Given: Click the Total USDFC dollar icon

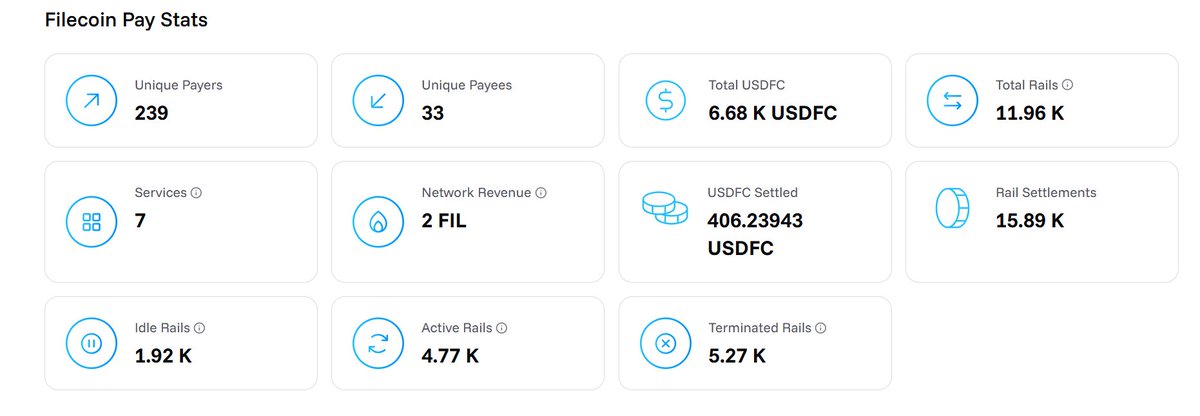Looking at the screenshot, I should [x=665, y=100].
